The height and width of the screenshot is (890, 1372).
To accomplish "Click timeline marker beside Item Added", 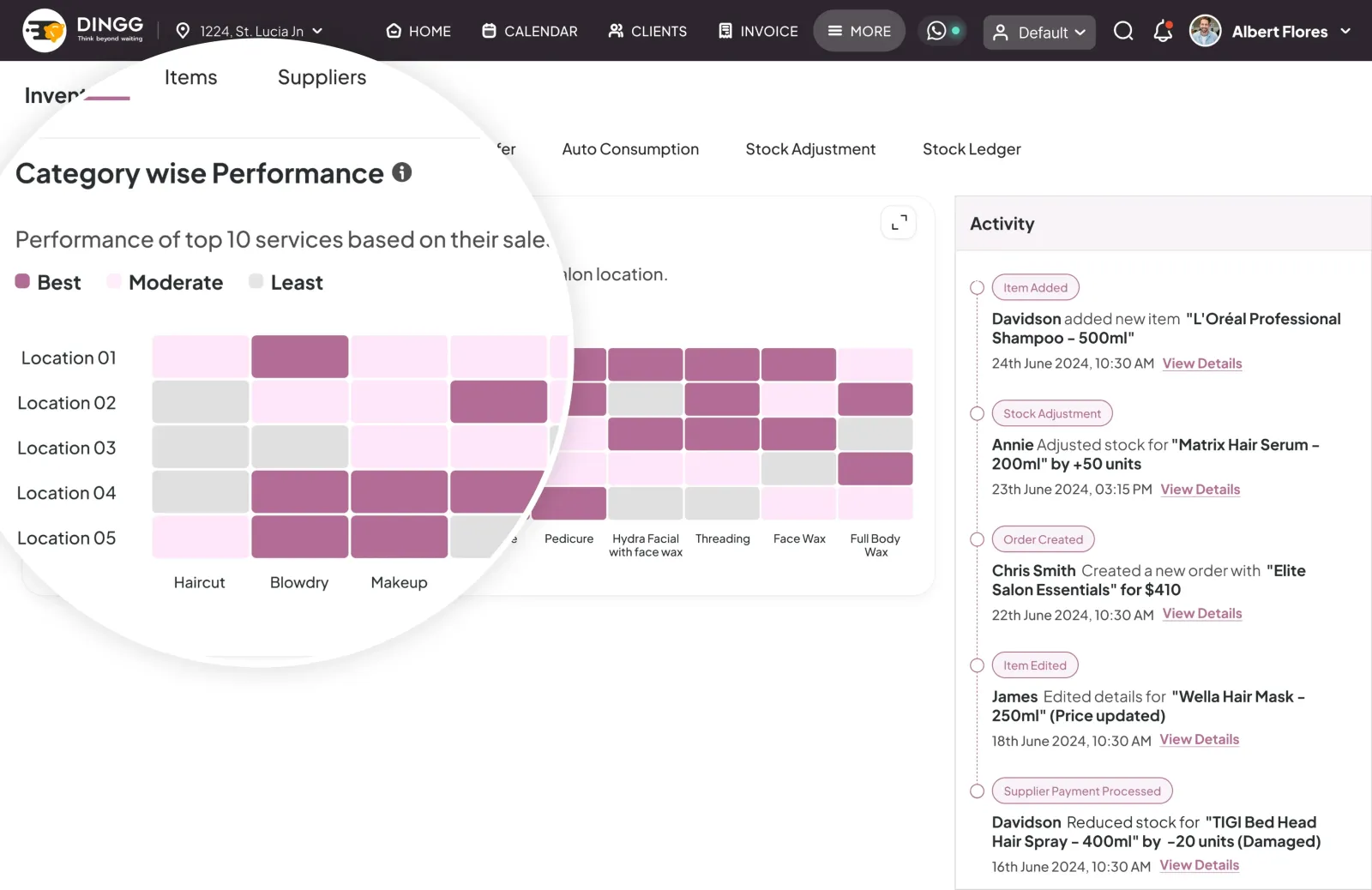I will 977,287.
